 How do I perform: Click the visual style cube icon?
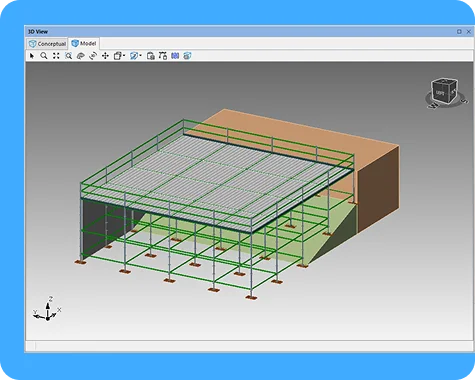pos(134,56)
